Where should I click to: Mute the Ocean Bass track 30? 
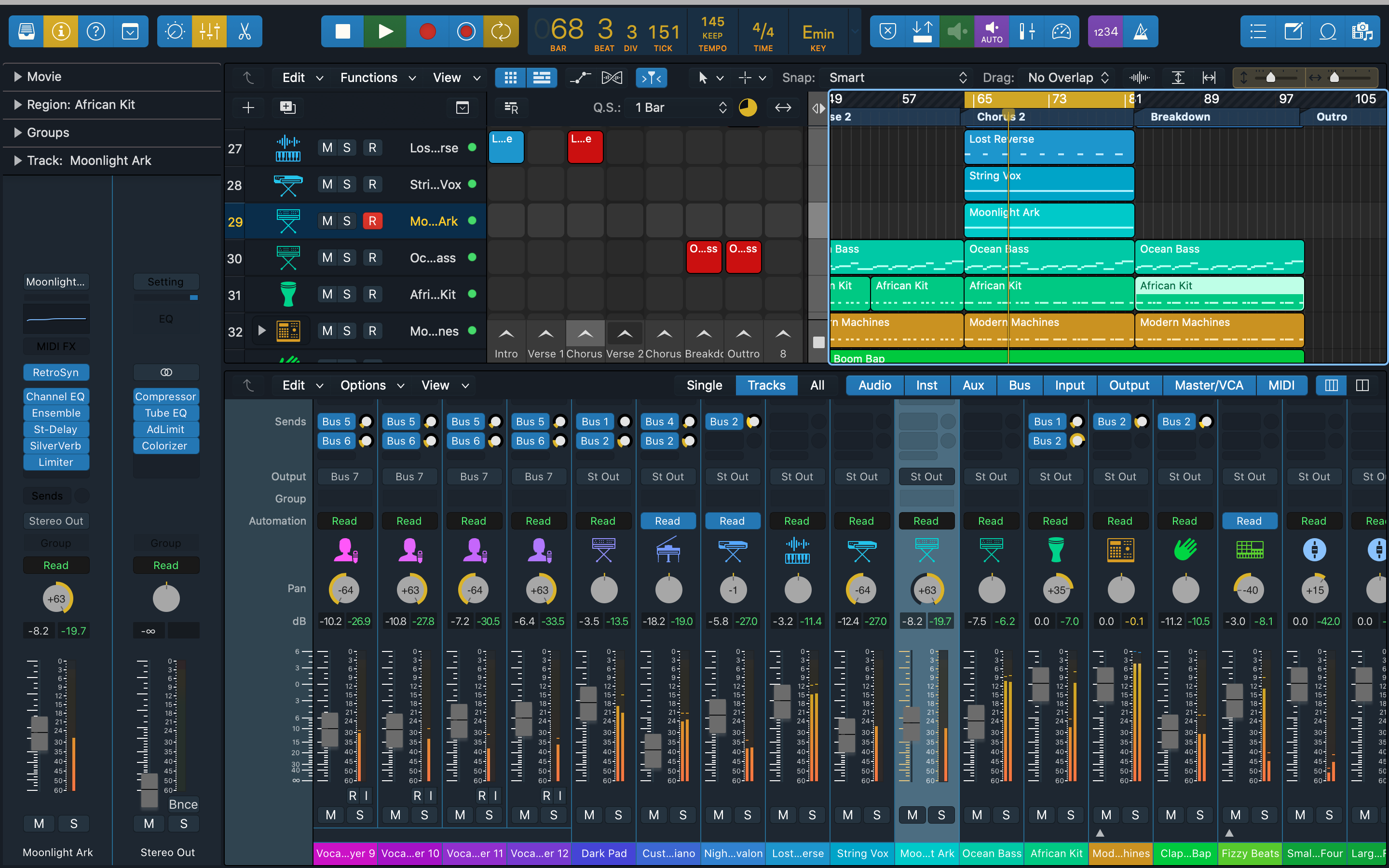pos(327,258)
